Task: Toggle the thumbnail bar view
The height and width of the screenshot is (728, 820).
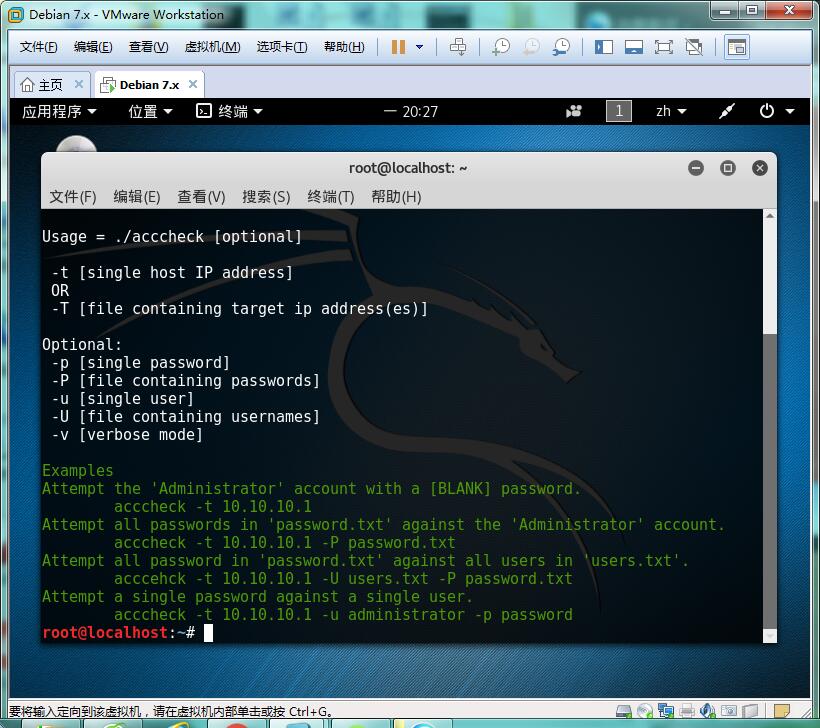Action: pyautogui.click(x=633, y=47)
